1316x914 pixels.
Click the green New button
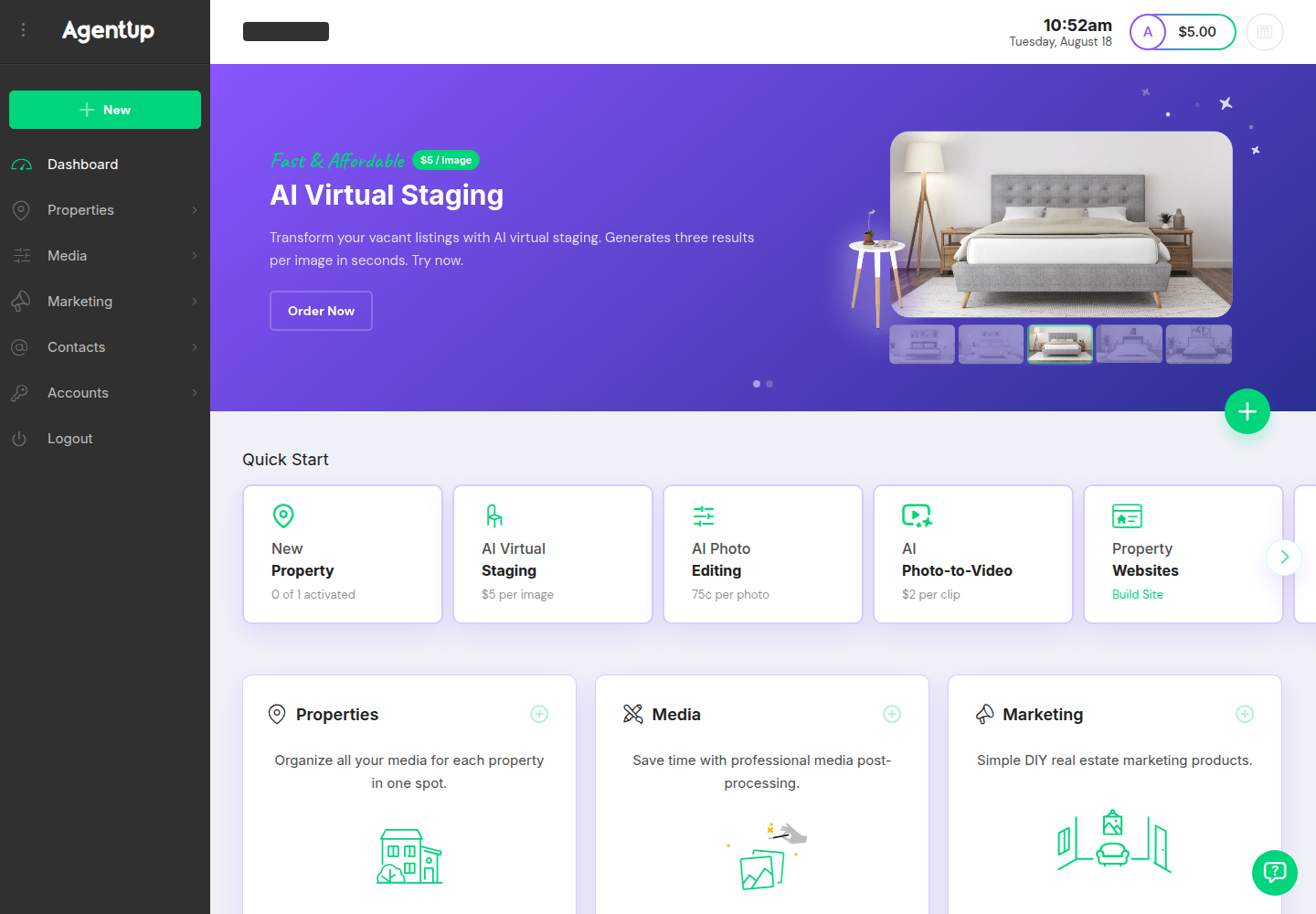pos(105,110)
